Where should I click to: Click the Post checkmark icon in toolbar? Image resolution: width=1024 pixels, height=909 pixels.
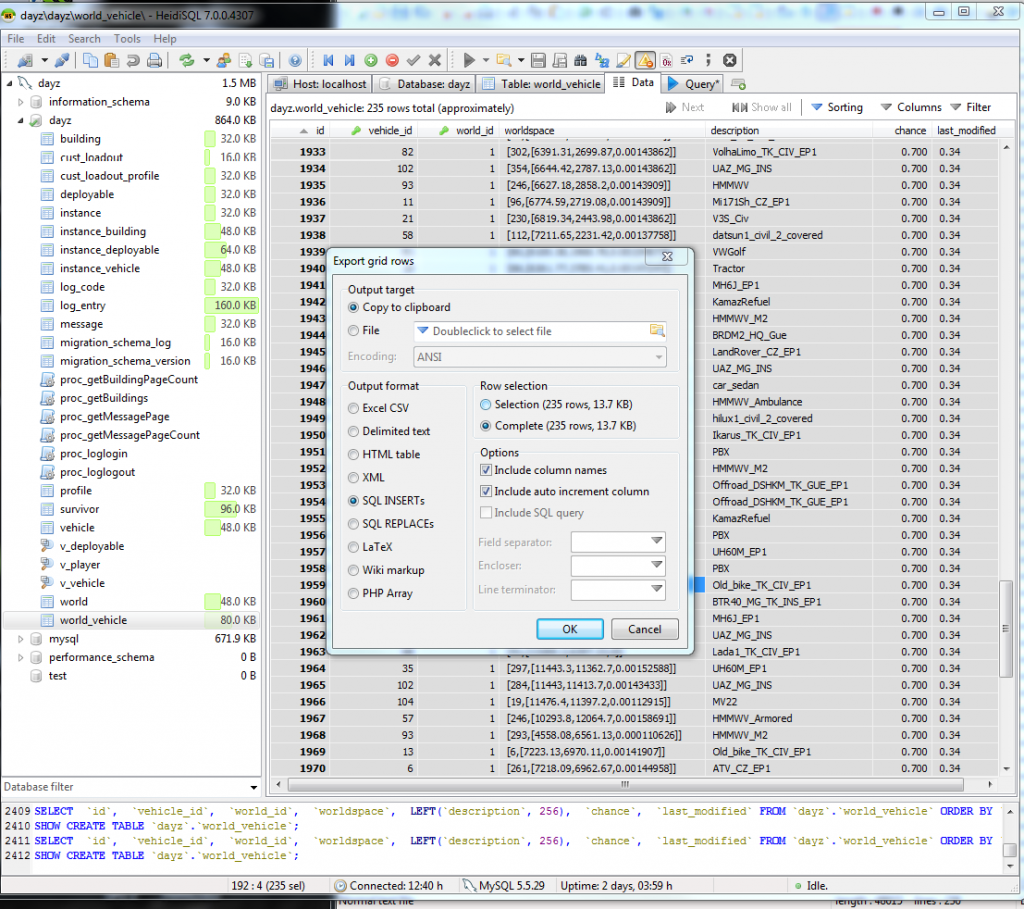click(413, 61)
